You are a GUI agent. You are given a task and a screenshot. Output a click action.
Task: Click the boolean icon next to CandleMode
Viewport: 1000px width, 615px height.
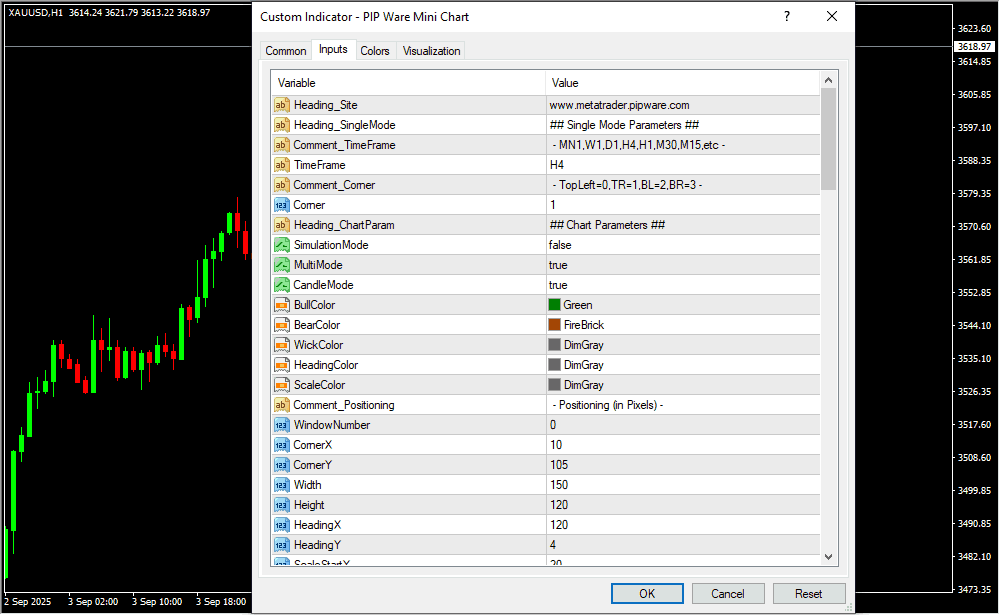pyautogui.click(x=281, y=285)
